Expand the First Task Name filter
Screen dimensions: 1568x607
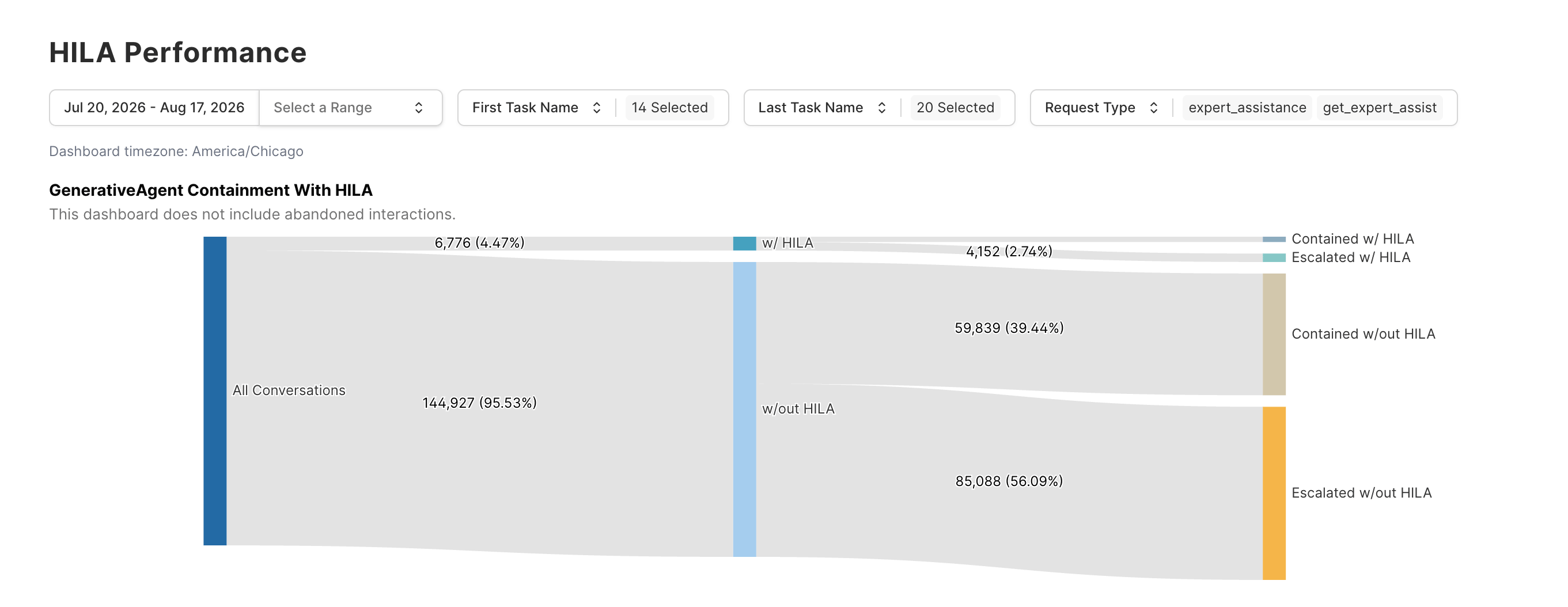[593, 108]
